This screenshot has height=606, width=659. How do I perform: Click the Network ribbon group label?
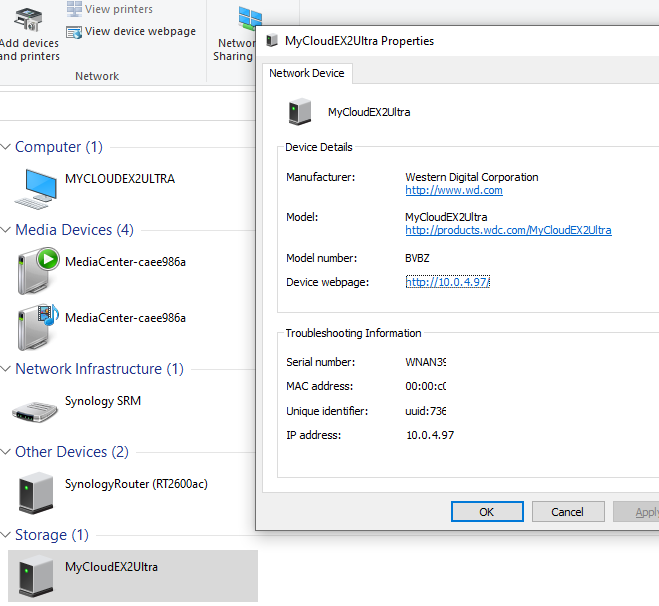[x=97, y=76]
